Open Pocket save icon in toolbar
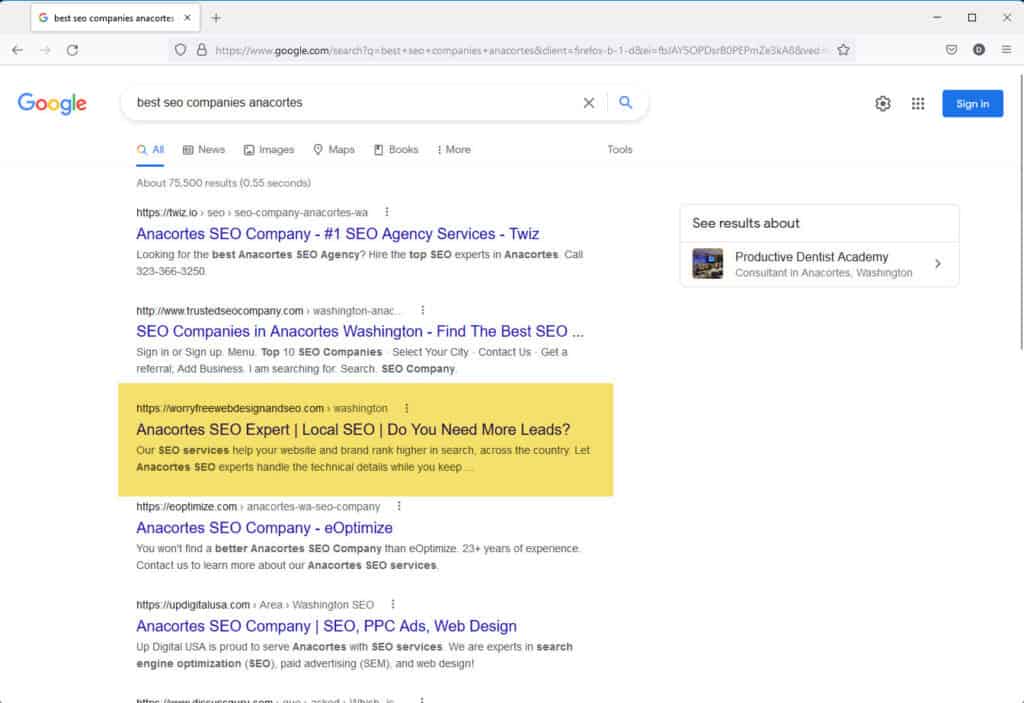The image size is (1024, 703). click(952, 50)
